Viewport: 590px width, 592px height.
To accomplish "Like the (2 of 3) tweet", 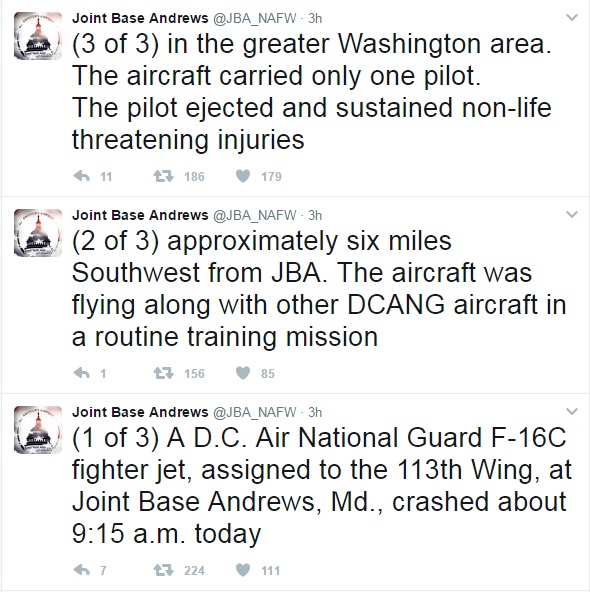I will pyautogui.click(x=243, y=373).
